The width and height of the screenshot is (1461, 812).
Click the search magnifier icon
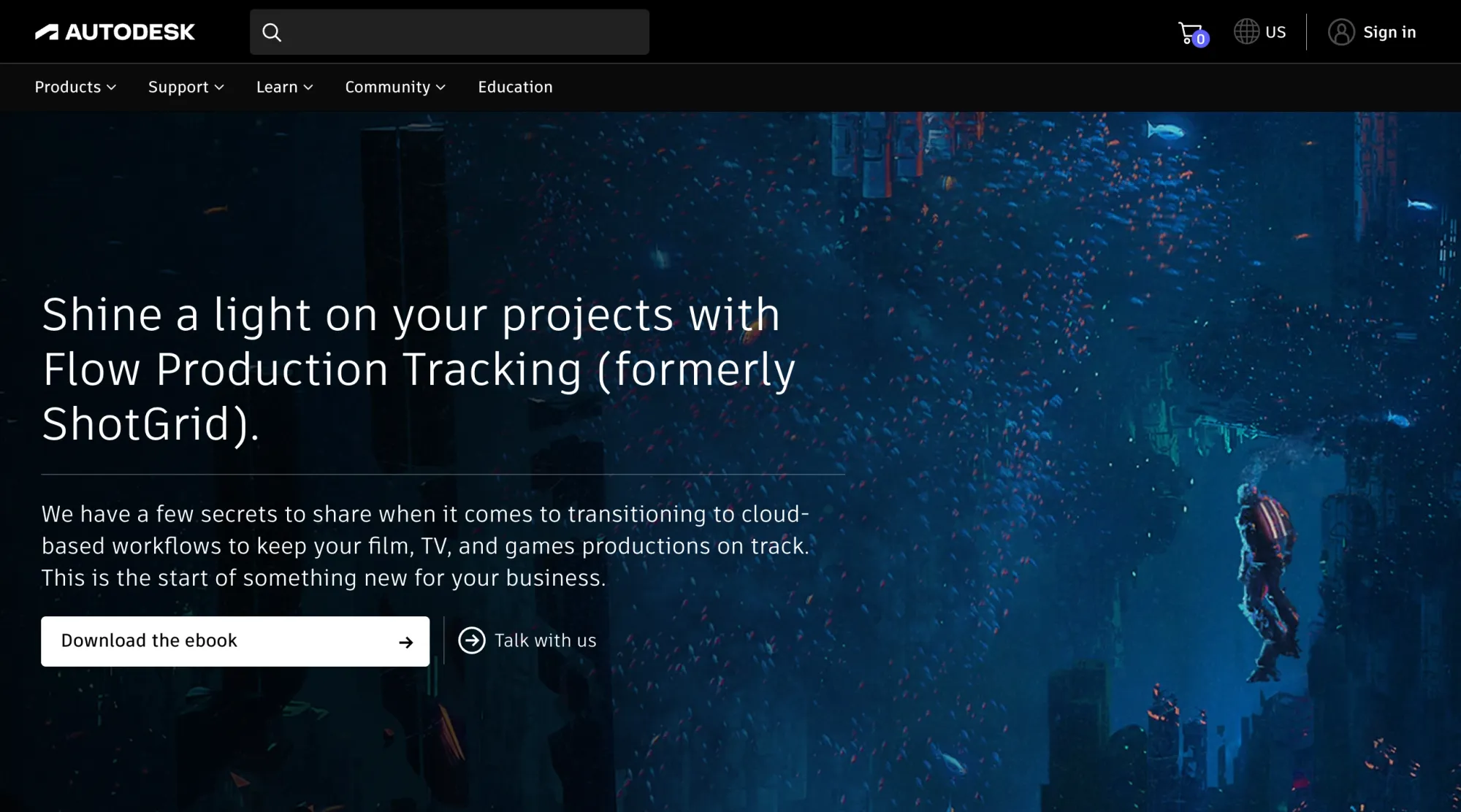[x=272, y=32]
